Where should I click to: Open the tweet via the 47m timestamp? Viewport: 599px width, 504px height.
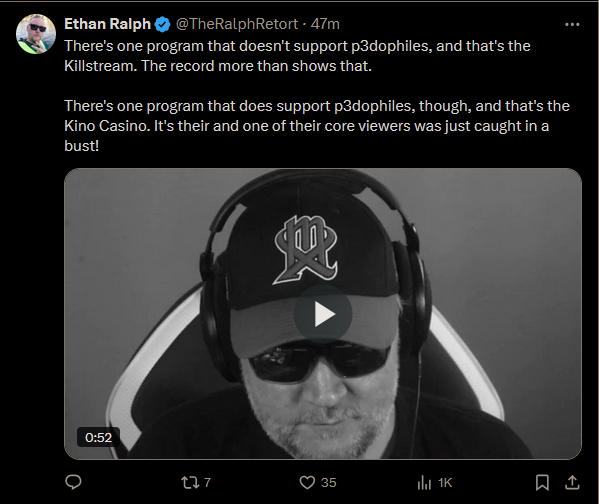tap(325, 24)
